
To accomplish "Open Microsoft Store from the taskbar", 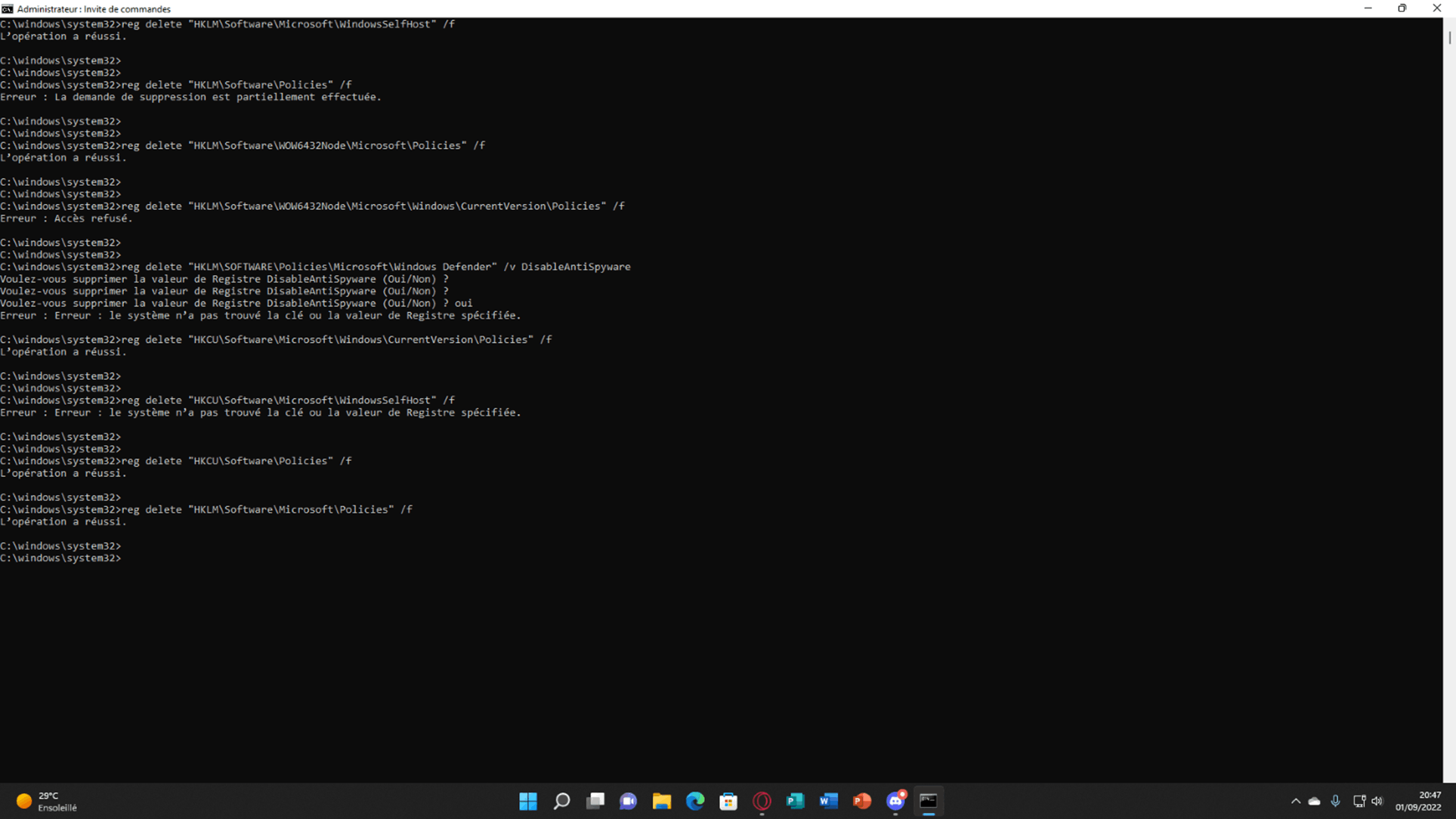I will click(x=728, y=801).
